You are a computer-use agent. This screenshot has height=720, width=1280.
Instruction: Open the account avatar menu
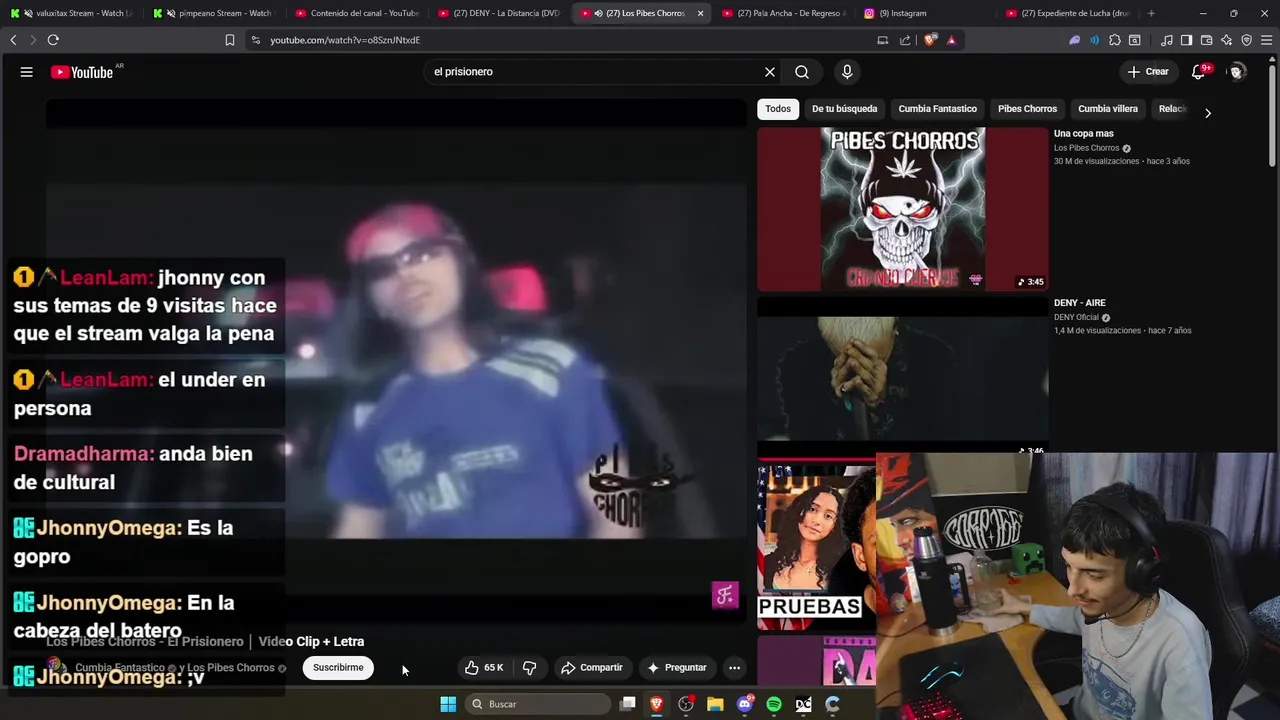pos(1237,72)
